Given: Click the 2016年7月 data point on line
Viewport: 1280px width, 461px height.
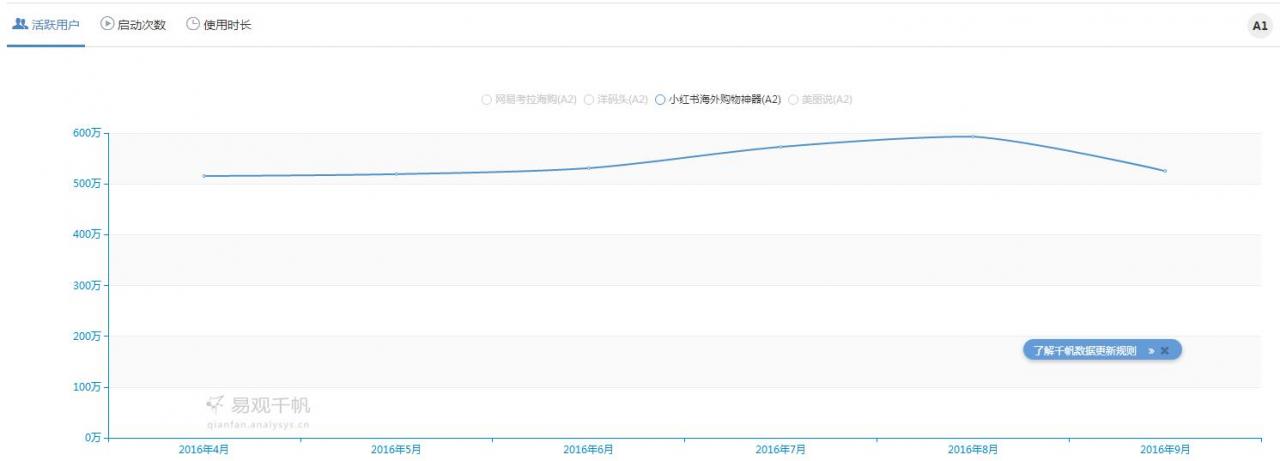Looking at the screenshot, I should click(x=781, y=147).
